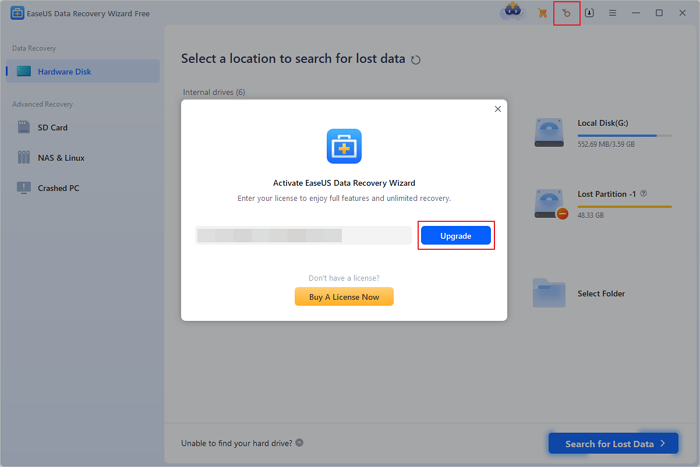This screenshot has height=467, width=700.
Task: Click the Hardware Disk icon
Action: tap(24, 71)
